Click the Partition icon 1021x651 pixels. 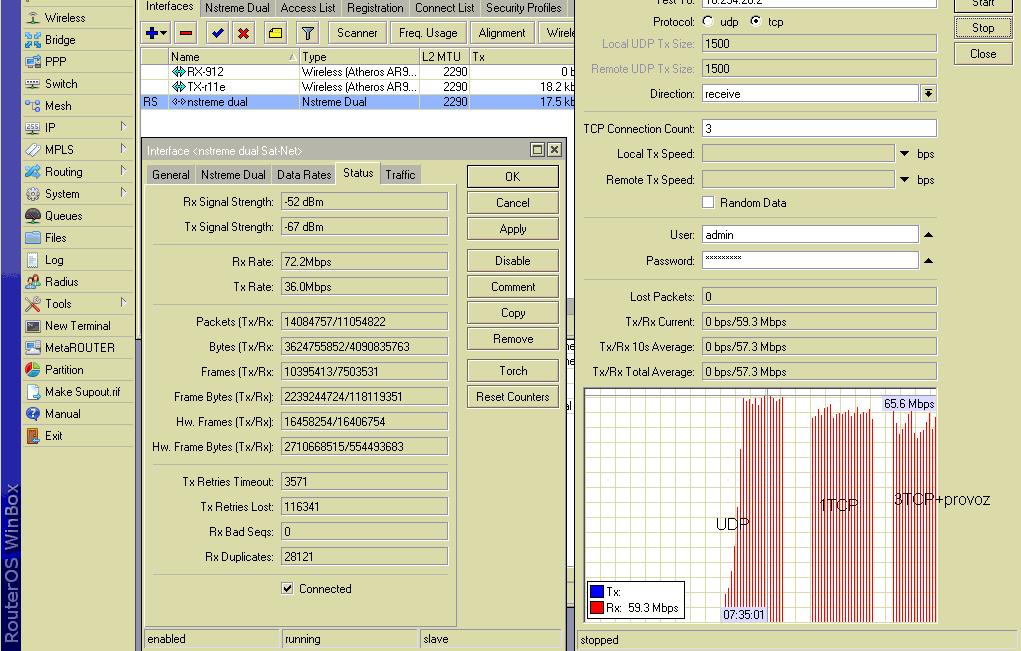click(33, 370)
